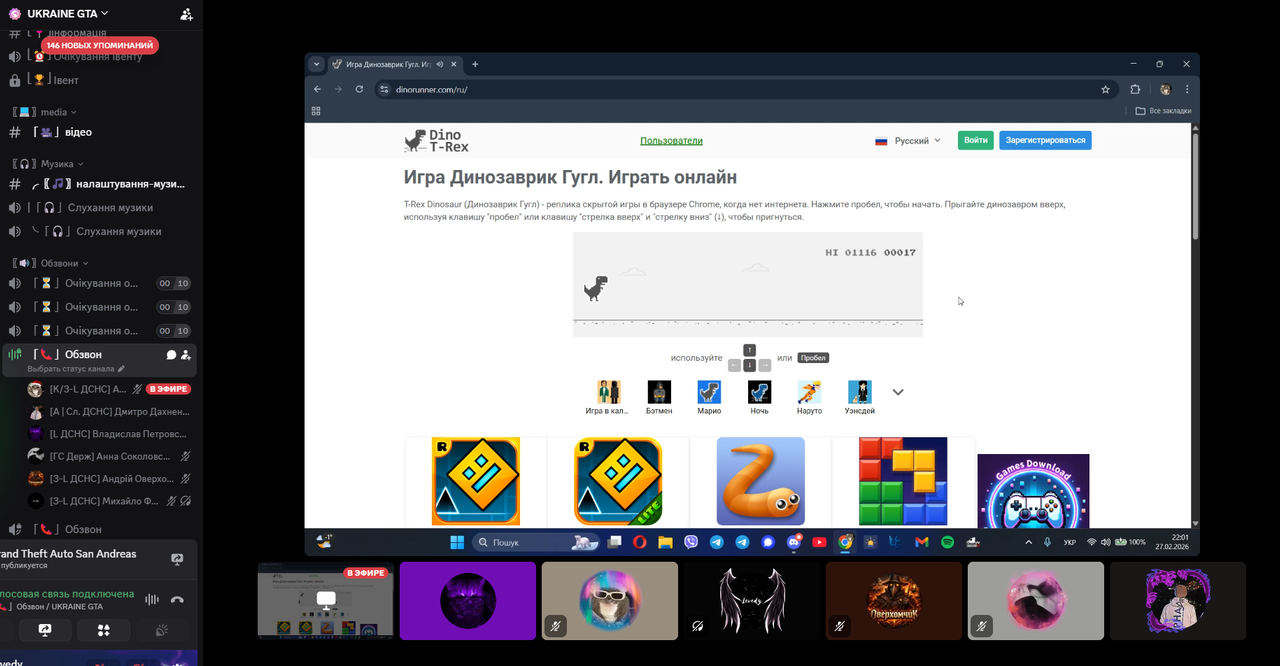Choose the Наруто character skin
This screenshot has width=1280, height=666.
pos(810,397)
